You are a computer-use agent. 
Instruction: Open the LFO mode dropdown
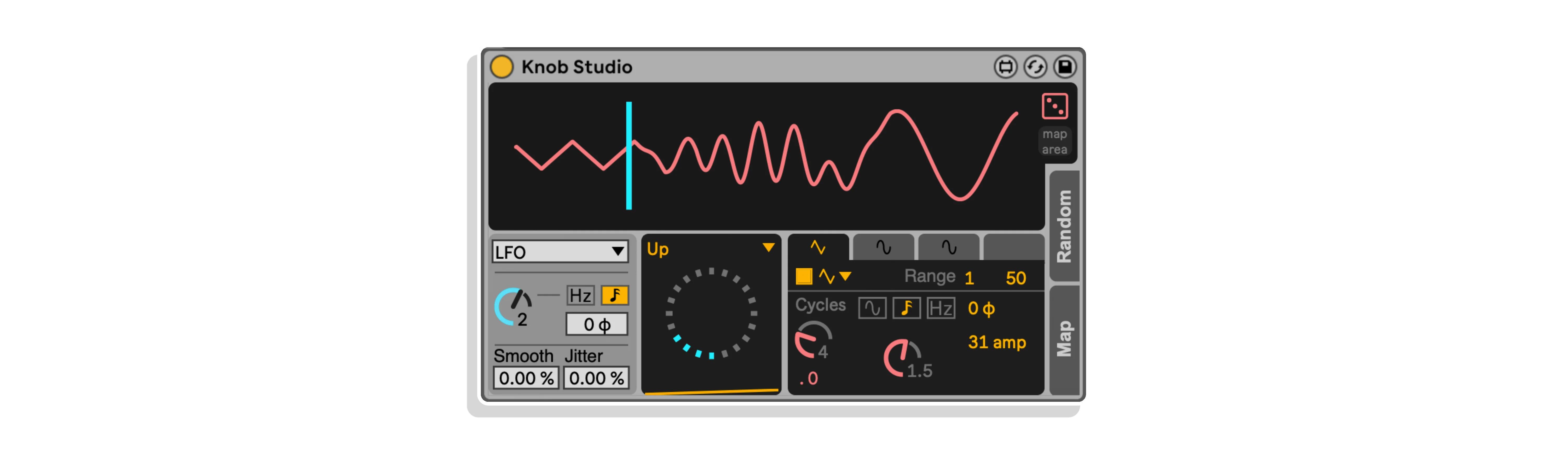click(560, 251)
